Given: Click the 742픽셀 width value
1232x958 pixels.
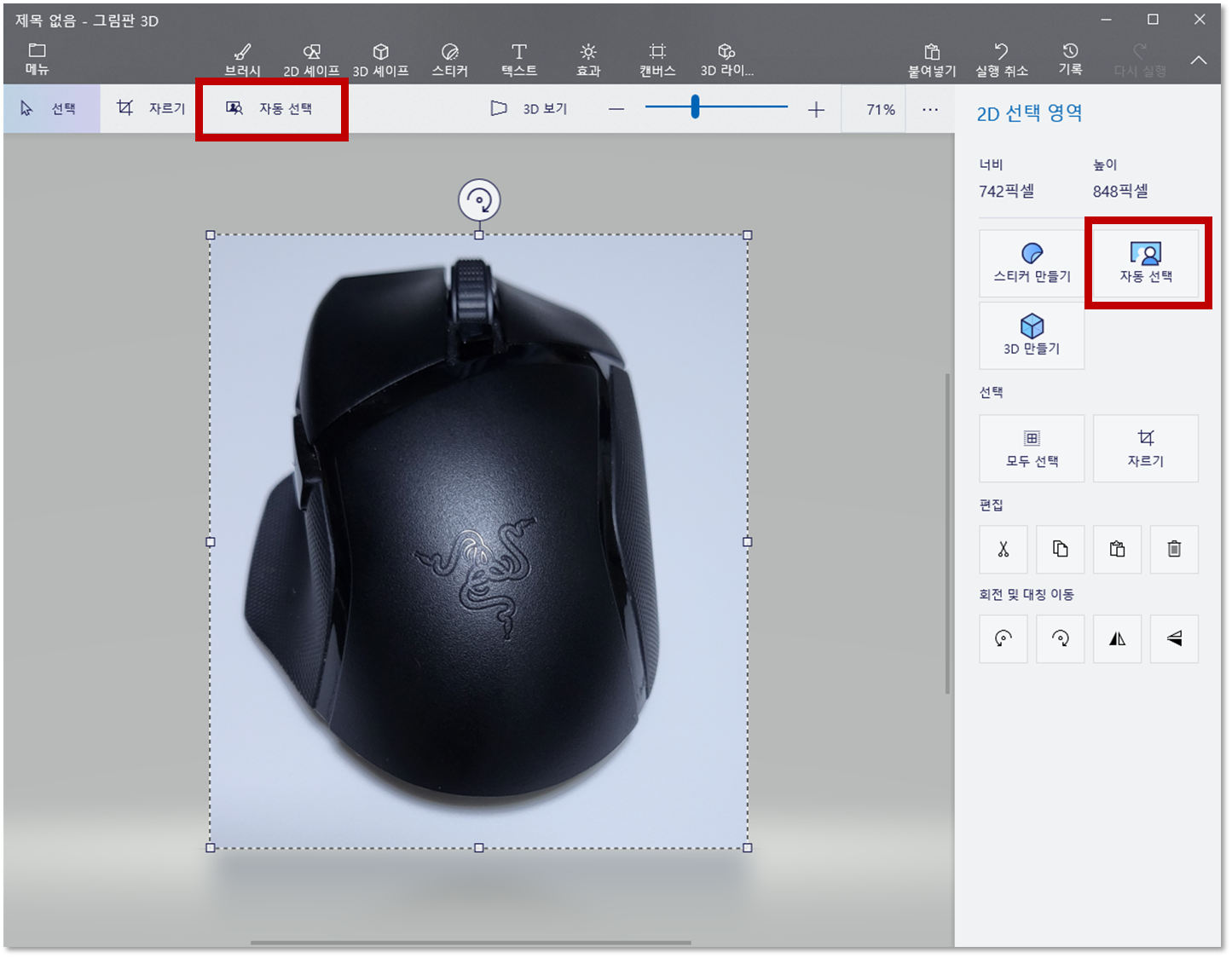Looking at the screenshot, I should point(1006,192).
